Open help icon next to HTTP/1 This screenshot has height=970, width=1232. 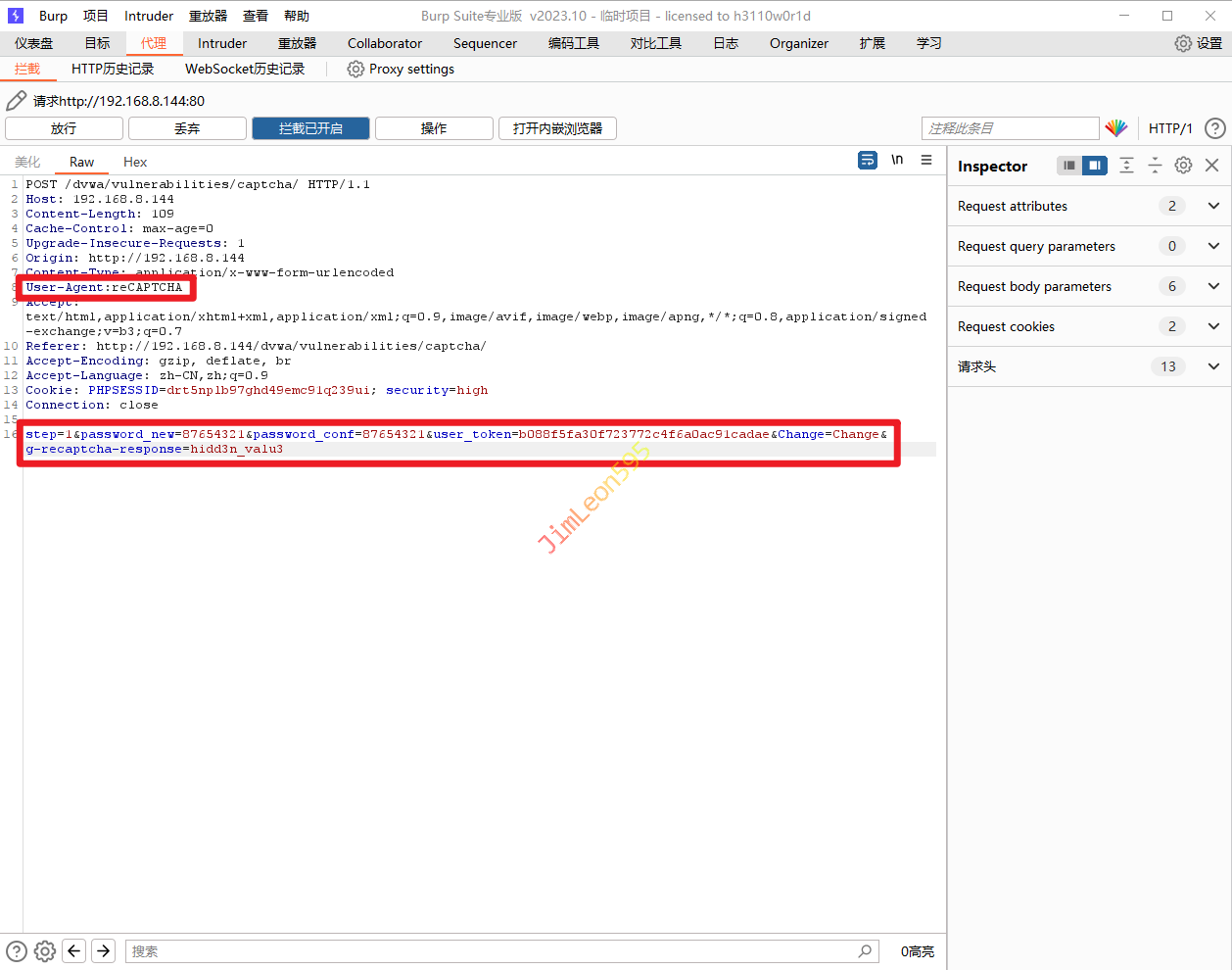point(1214,128)
